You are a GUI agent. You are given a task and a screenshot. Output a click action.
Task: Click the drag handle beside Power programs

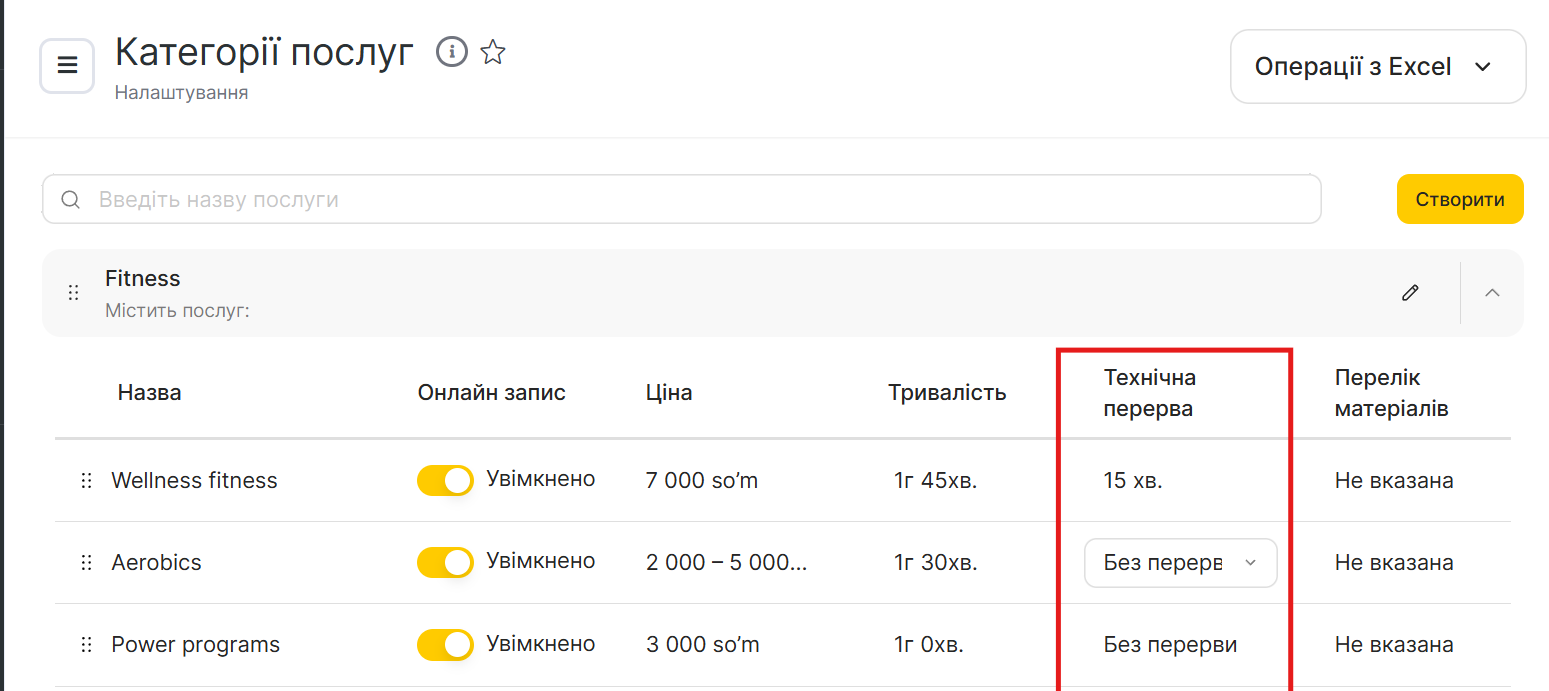[x=86, y=645]
